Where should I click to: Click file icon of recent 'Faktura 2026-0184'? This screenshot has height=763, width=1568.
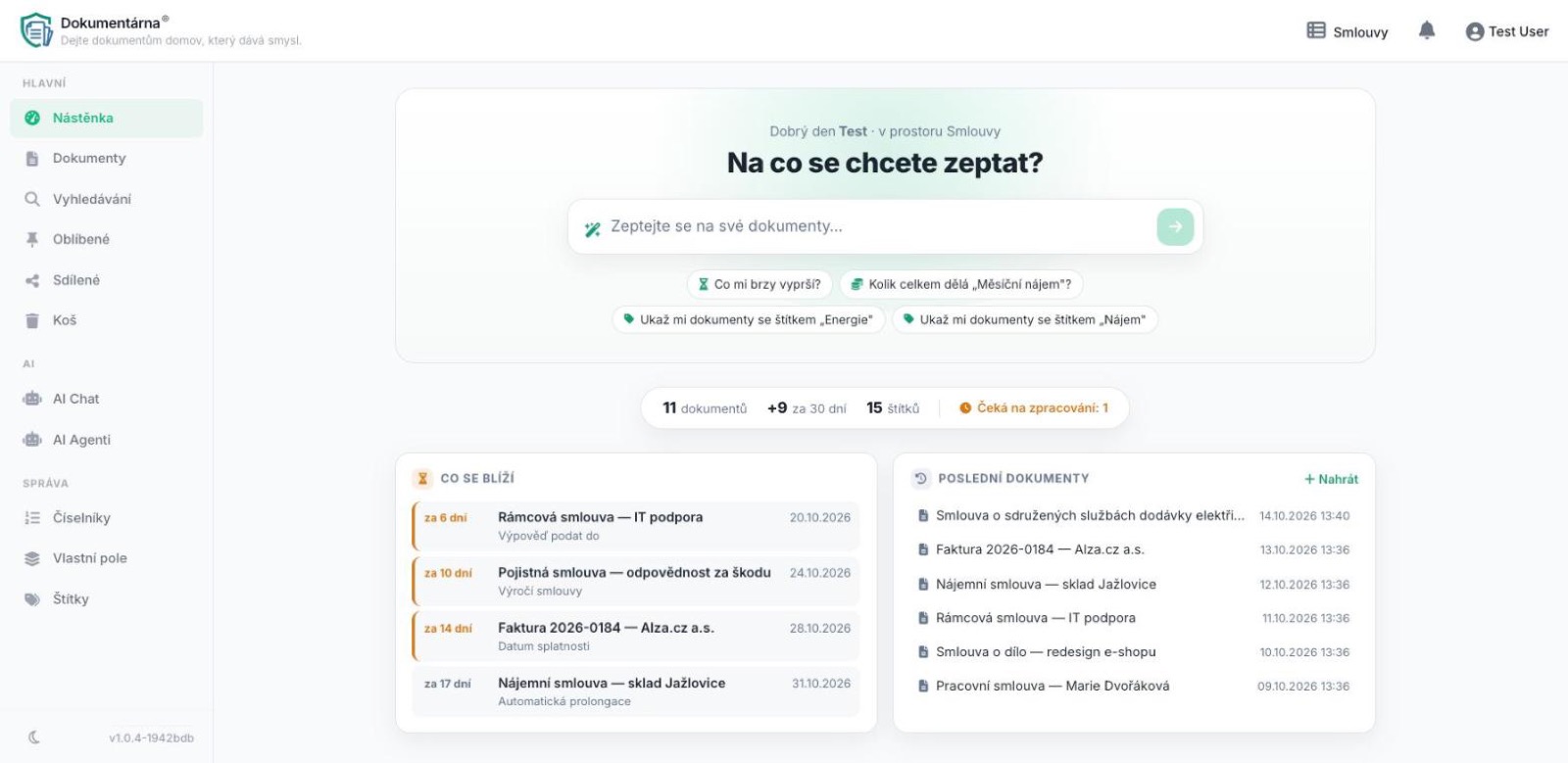923,550
